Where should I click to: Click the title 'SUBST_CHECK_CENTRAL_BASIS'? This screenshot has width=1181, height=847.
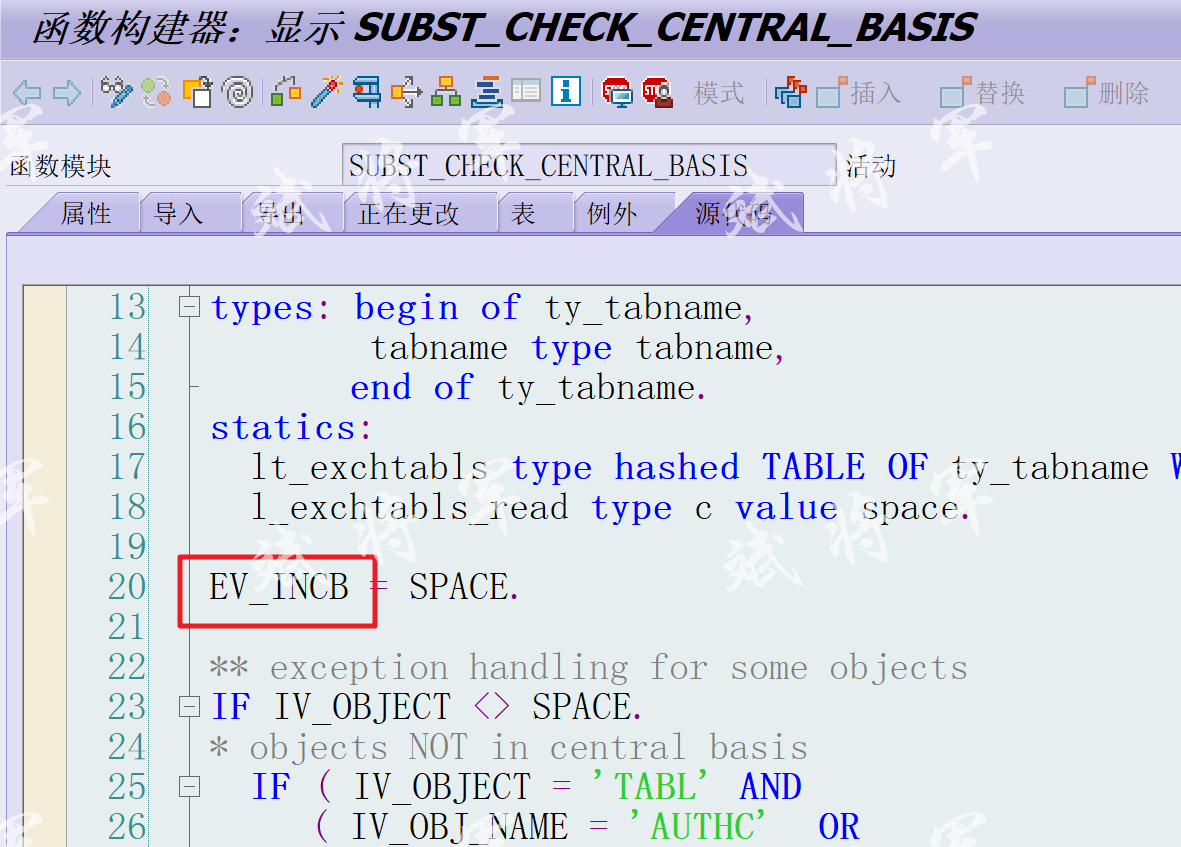point(665,28)
